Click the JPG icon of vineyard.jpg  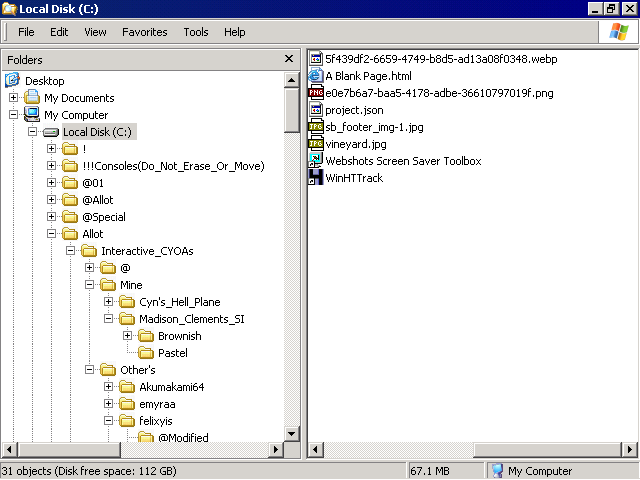(x=316, y=144)
